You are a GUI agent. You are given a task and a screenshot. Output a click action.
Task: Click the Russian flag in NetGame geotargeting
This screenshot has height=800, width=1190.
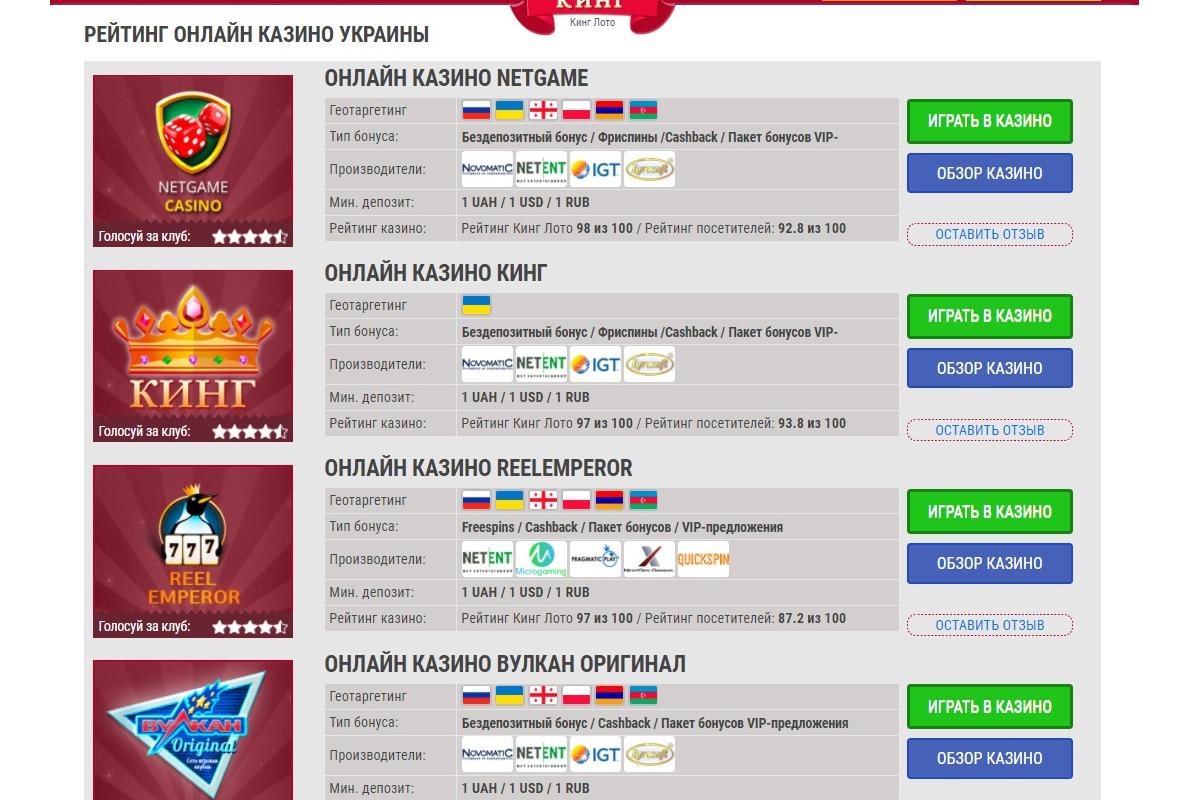(x=477, y=110)
